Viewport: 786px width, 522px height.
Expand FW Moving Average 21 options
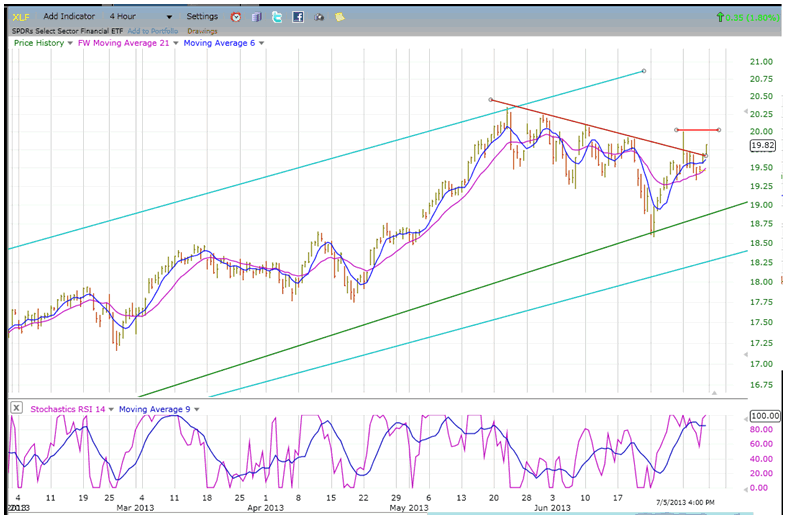click(177, 43)
